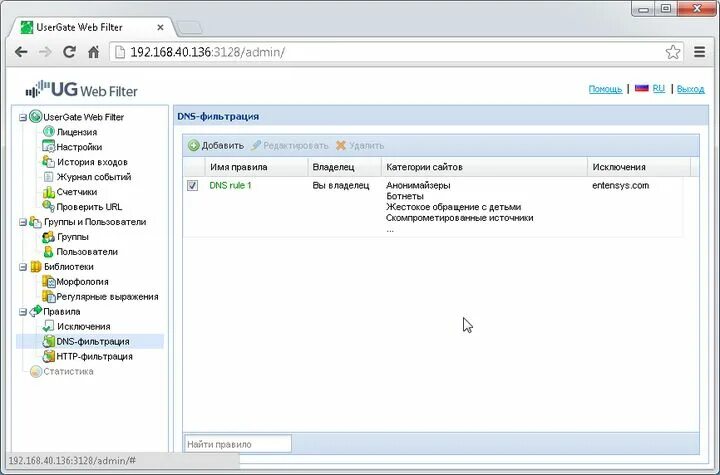Click the Исключения rule icon
Image resolution: width=720 pixels, height=475 pixels.
(x=49, y=326)
